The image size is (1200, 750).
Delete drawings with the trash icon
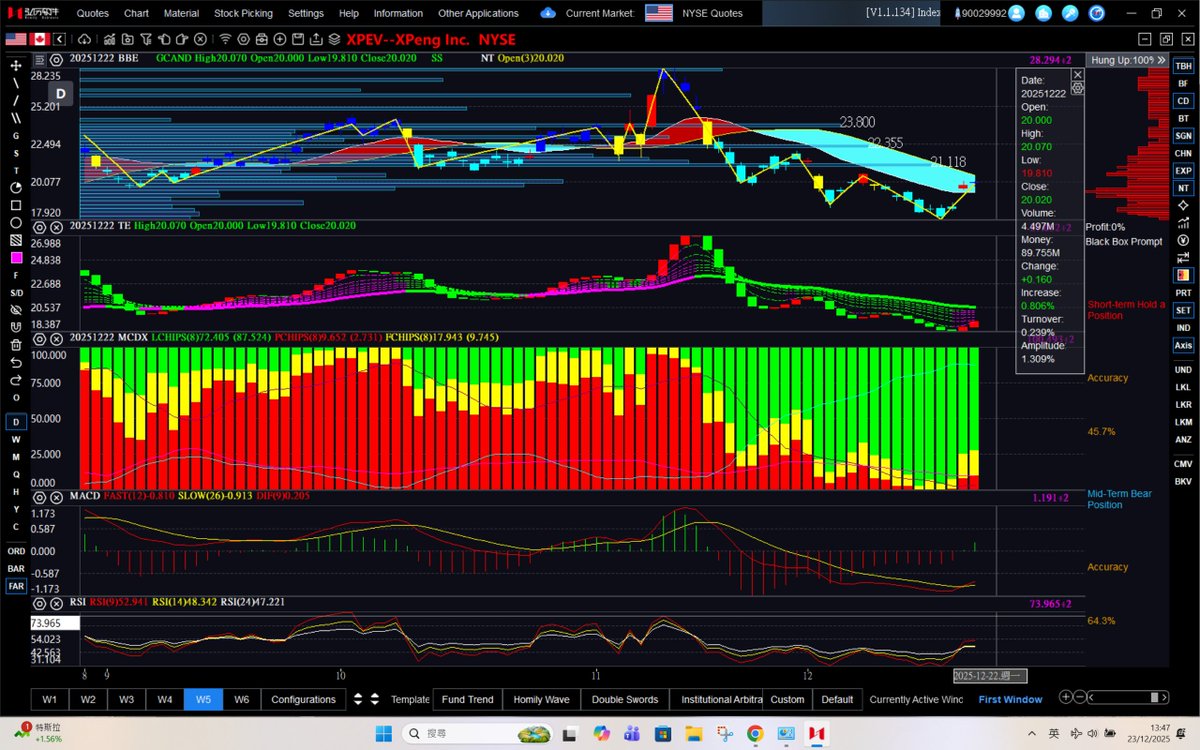(16, 345)
